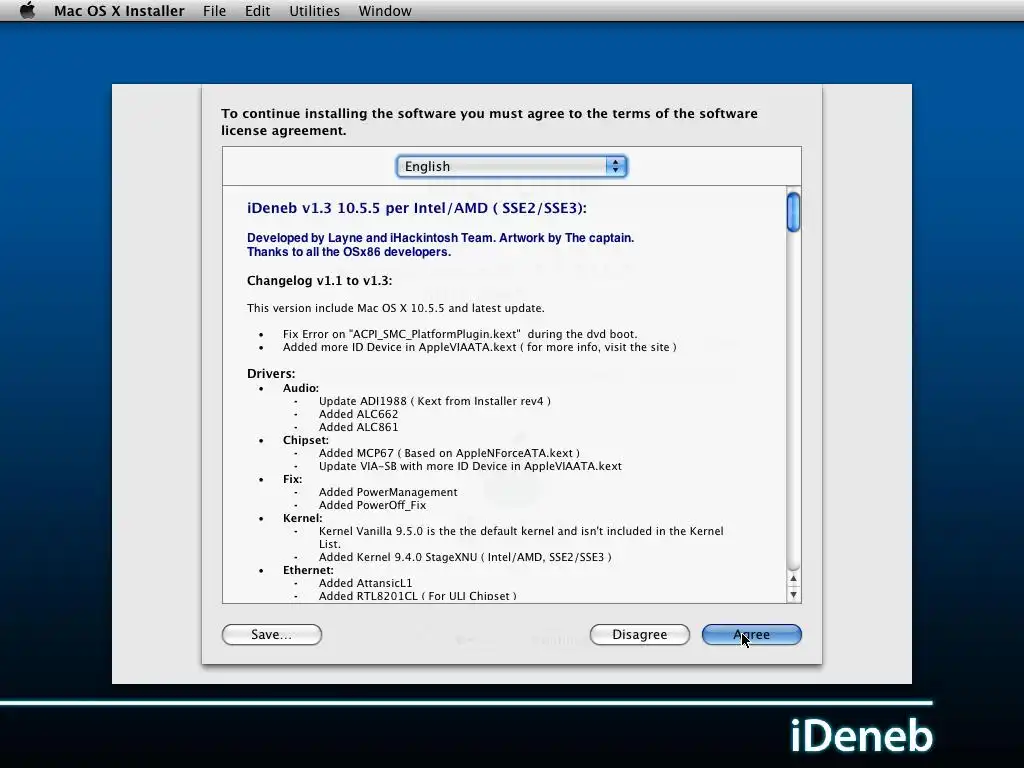Viewport: 1024px width, 768px height.
Task: Click the "Added AttansicL1" entry
Action: coord(366,583)
